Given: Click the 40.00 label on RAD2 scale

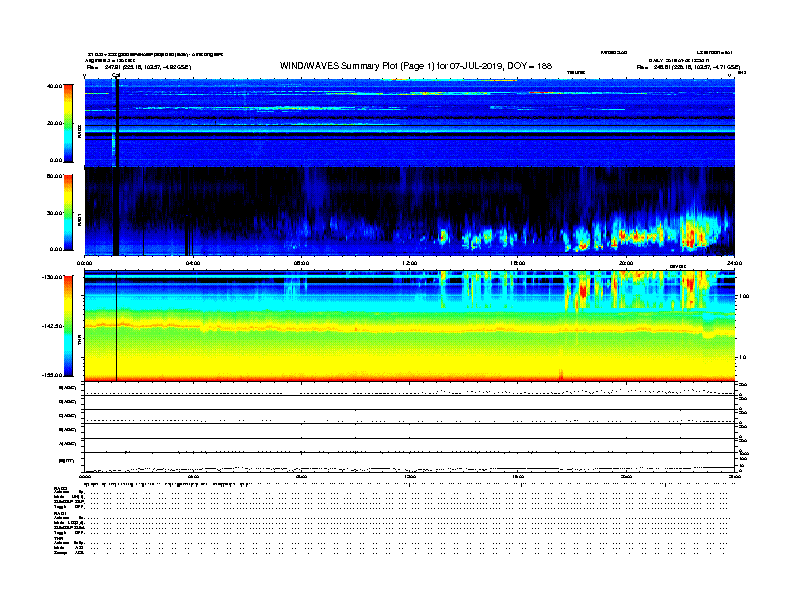Looking at the screenshot, I should pos(54,86).
